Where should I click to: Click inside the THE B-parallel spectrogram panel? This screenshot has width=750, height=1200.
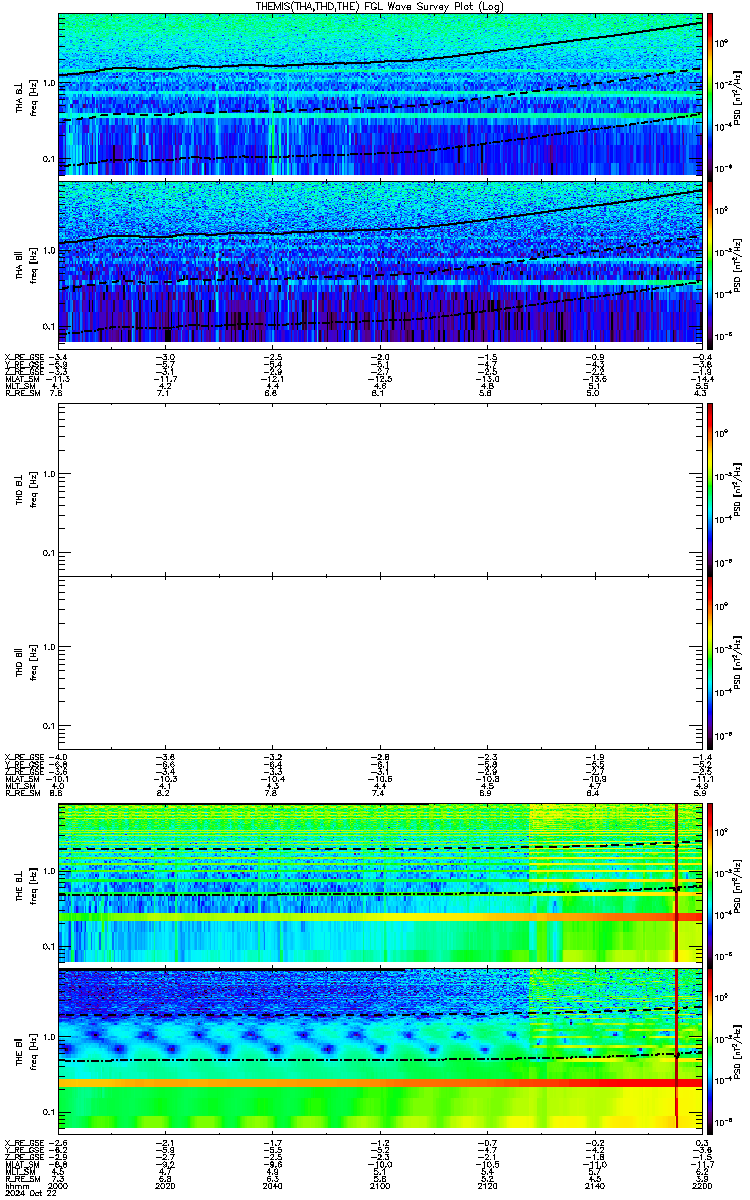pyautogui.click(x=379, y=1049)
